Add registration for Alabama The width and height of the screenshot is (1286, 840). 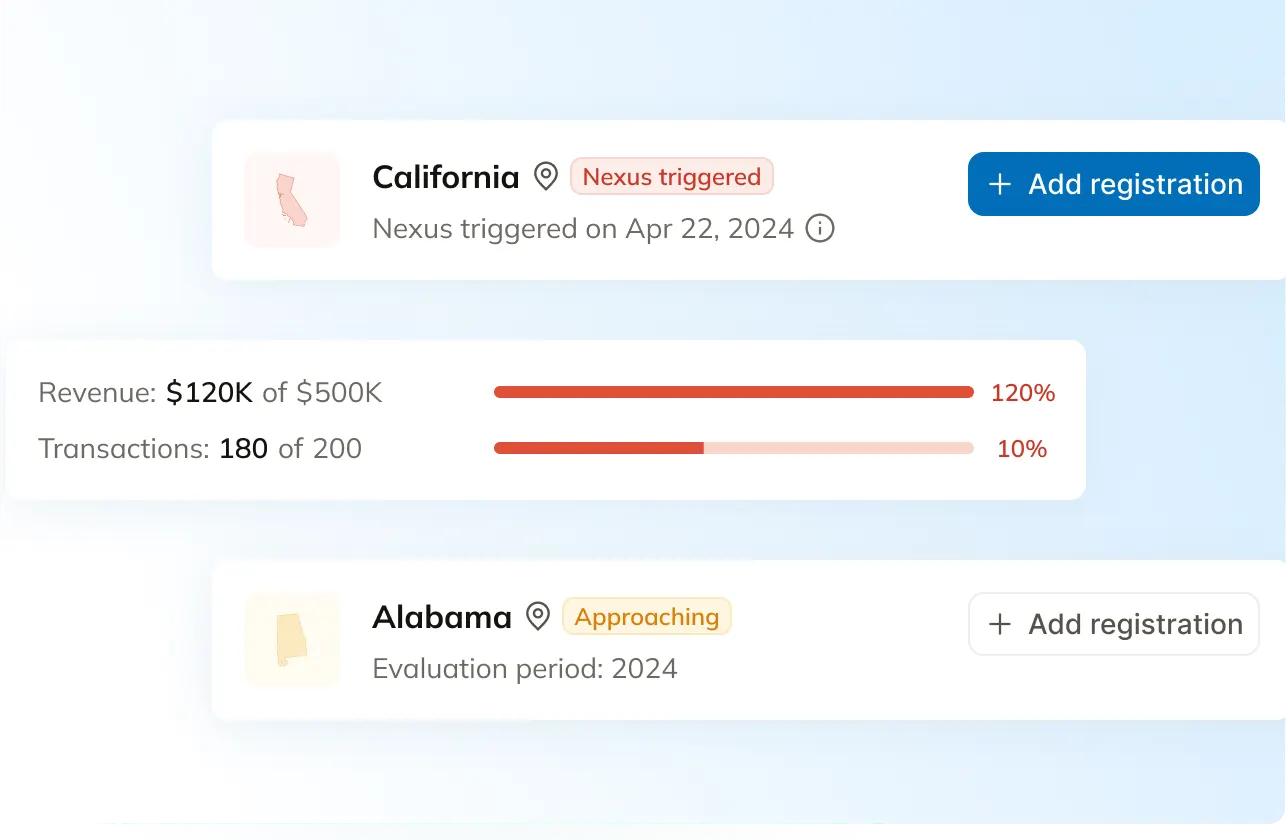[1113, 625]
